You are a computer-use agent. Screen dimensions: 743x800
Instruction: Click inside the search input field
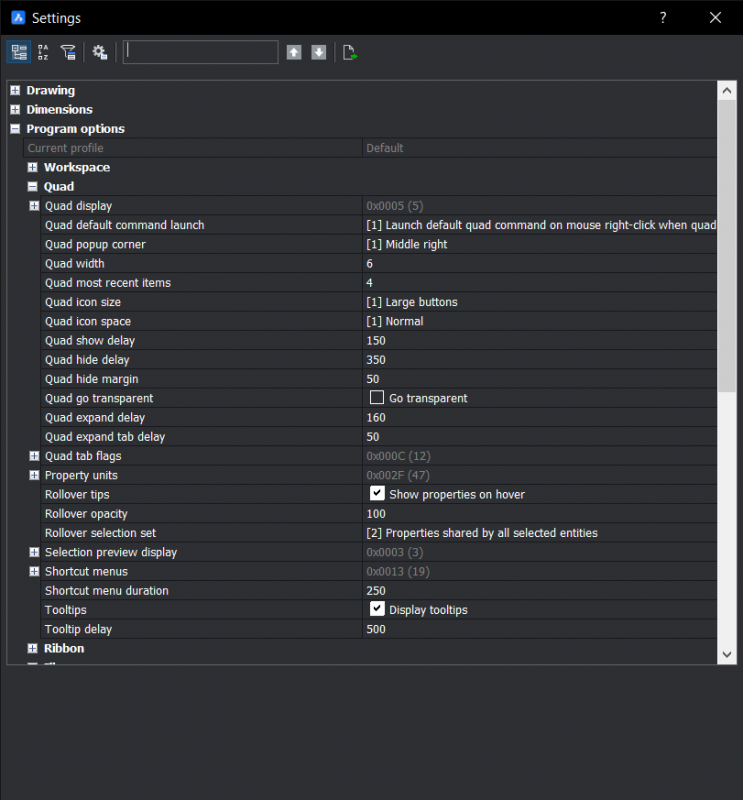click(x=200, y=52)
